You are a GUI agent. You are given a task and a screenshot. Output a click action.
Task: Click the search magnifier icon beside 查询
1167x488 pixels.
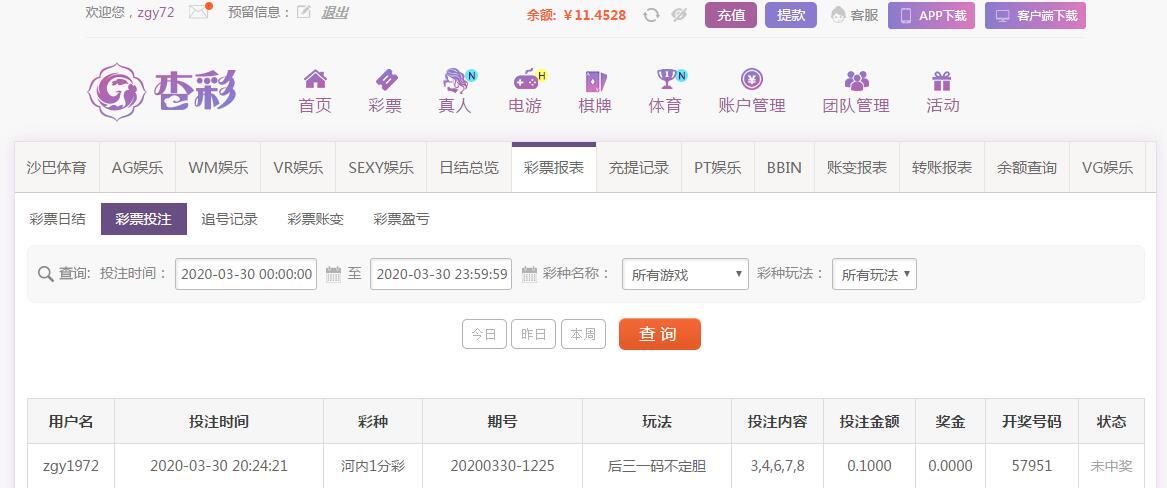[x=45, y=274]
